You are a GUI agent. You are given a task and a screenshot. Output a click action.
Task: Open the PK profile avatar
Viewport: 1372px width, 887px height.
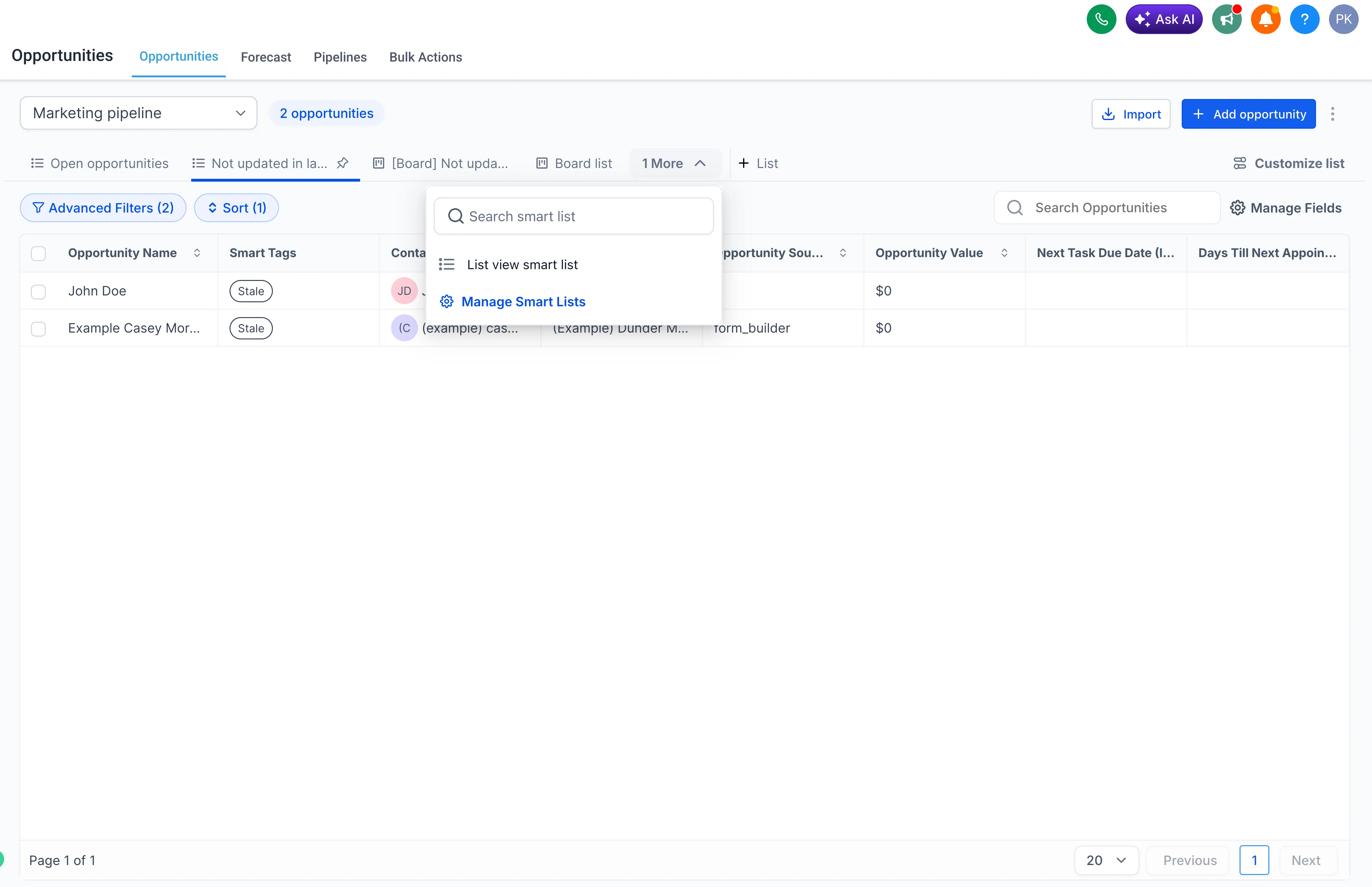[1344, 19]
